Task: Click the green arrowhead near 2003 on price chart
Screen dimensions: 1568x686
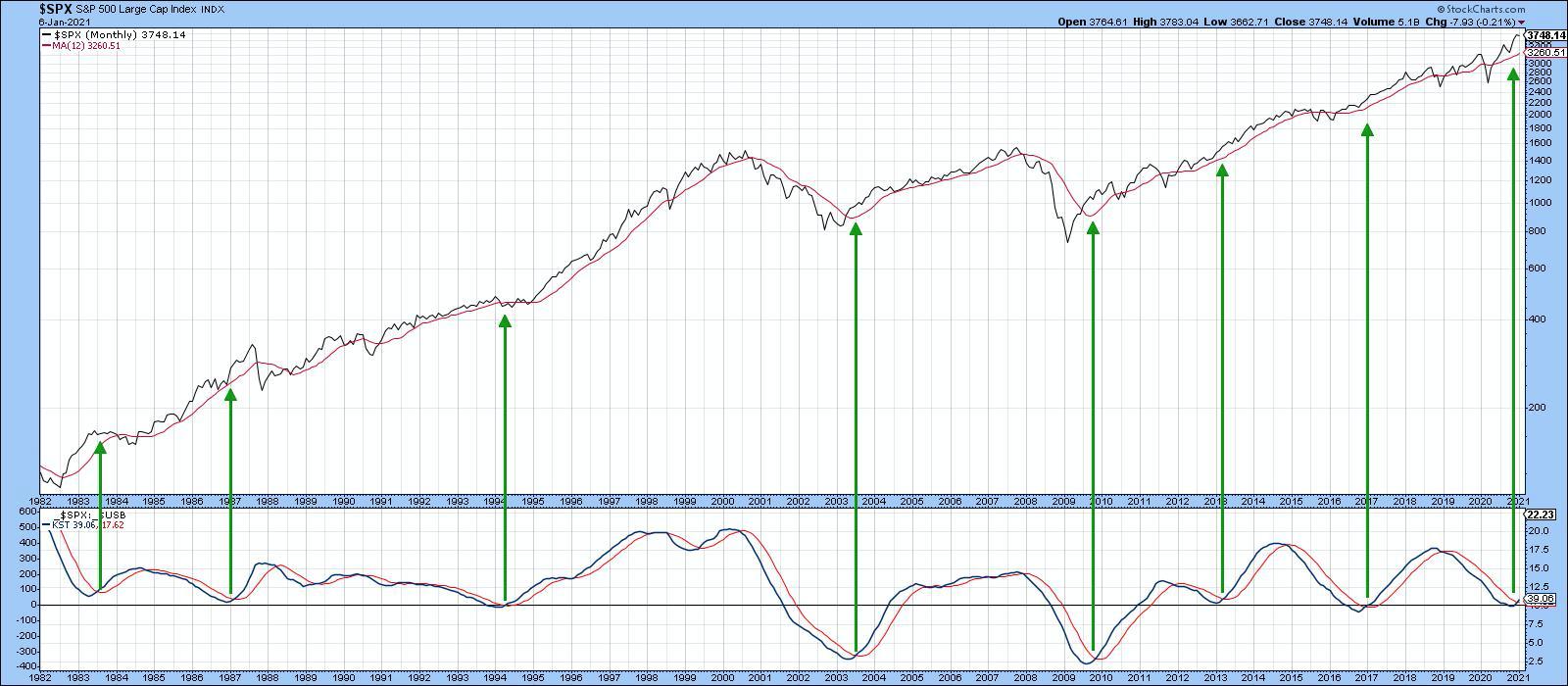Action: [x=856, y=229]
